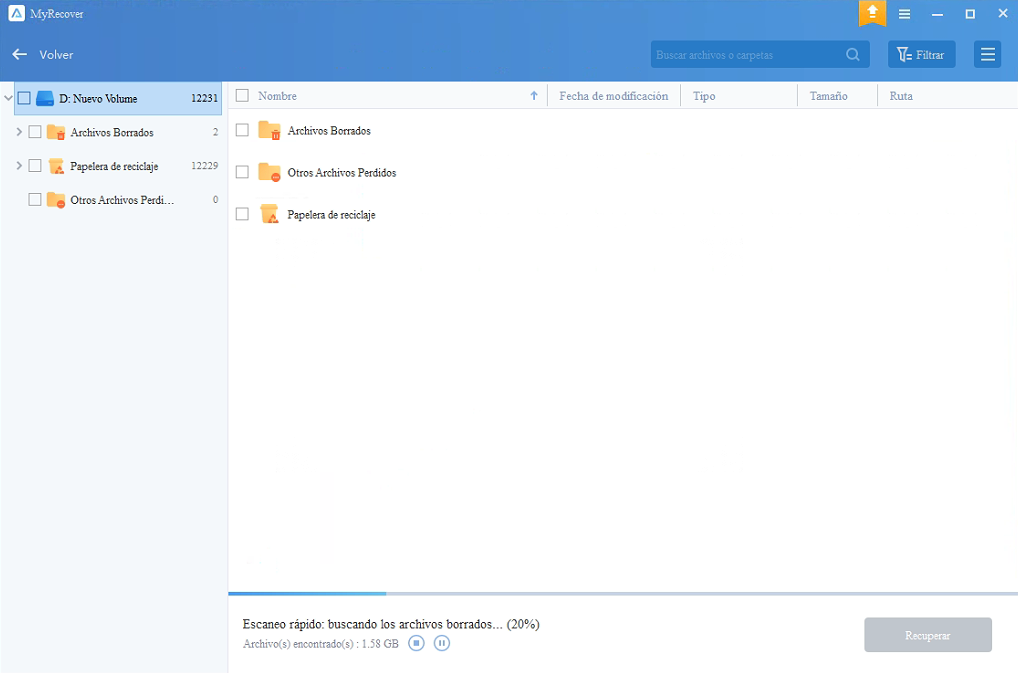Viewport: 1018px width, 673px height.
Task: Click the D: Nuevo Volume drive icon
Action: coord(45,99)
